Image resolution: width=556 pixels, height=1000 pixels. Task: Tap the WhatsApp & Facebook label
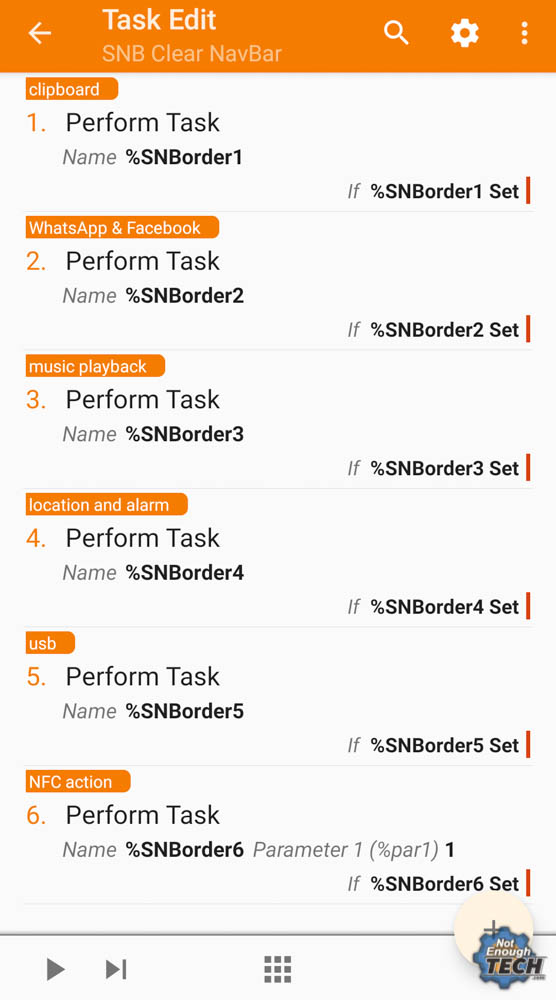point(122,228)
